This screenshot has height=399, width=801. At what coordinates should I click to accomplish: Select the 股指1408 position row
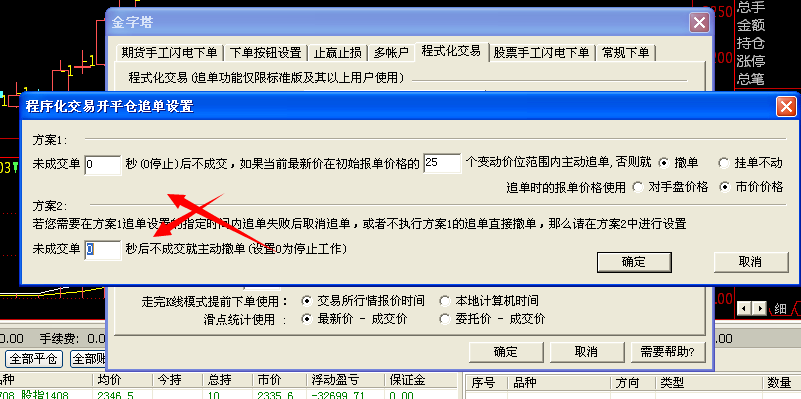point(228,394)
